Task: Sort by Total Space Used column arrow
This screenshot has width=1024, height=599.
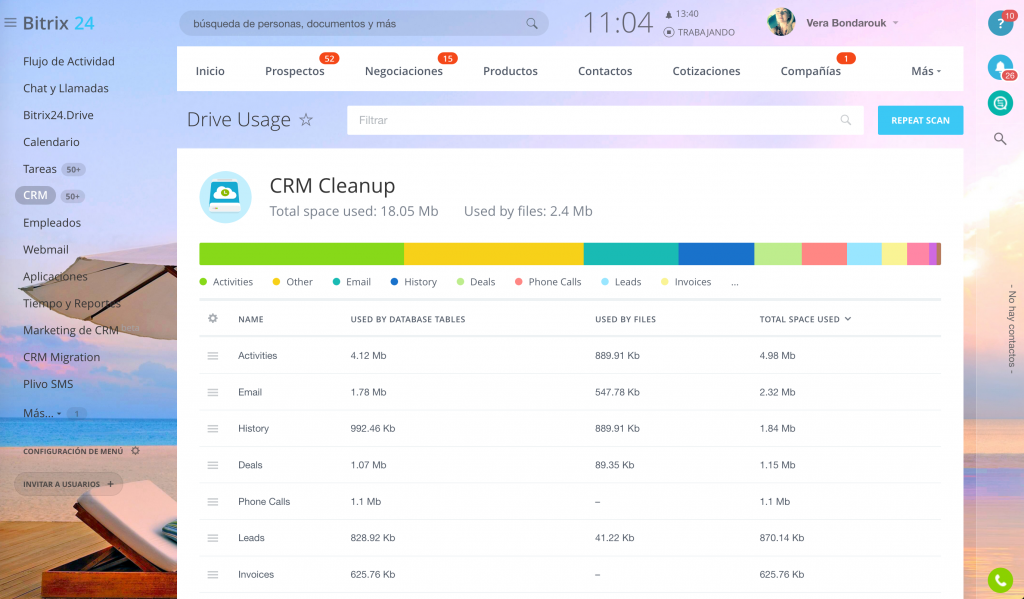Action: (x=848, y=319)
